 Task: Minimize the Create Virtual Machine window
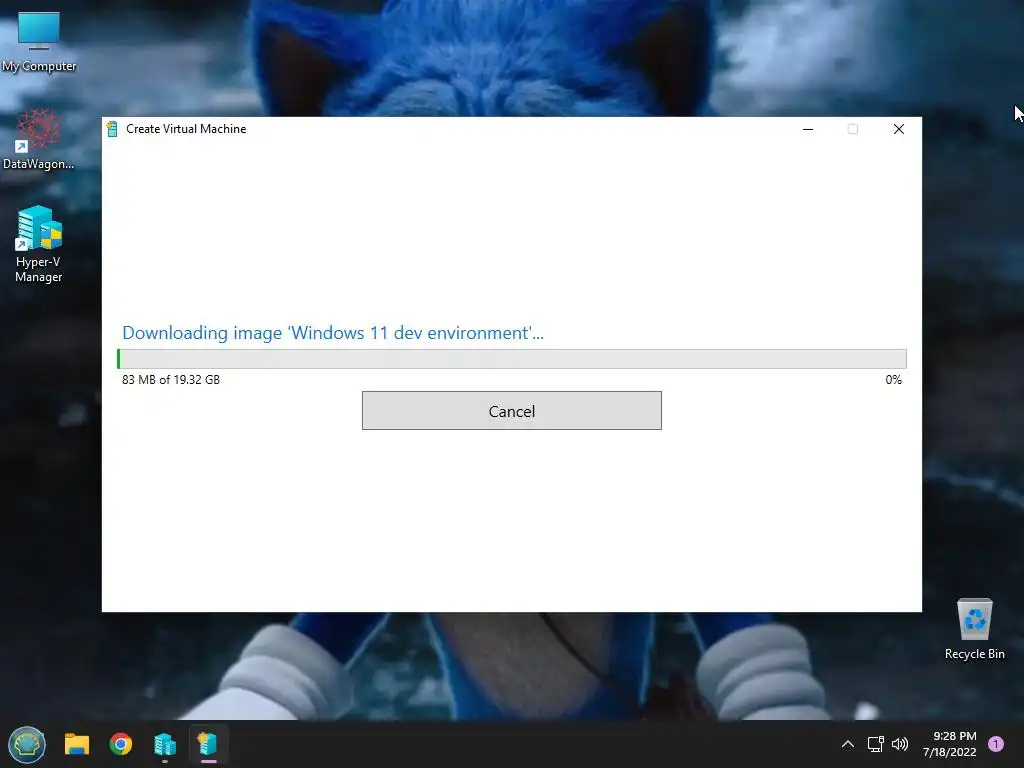808,129
